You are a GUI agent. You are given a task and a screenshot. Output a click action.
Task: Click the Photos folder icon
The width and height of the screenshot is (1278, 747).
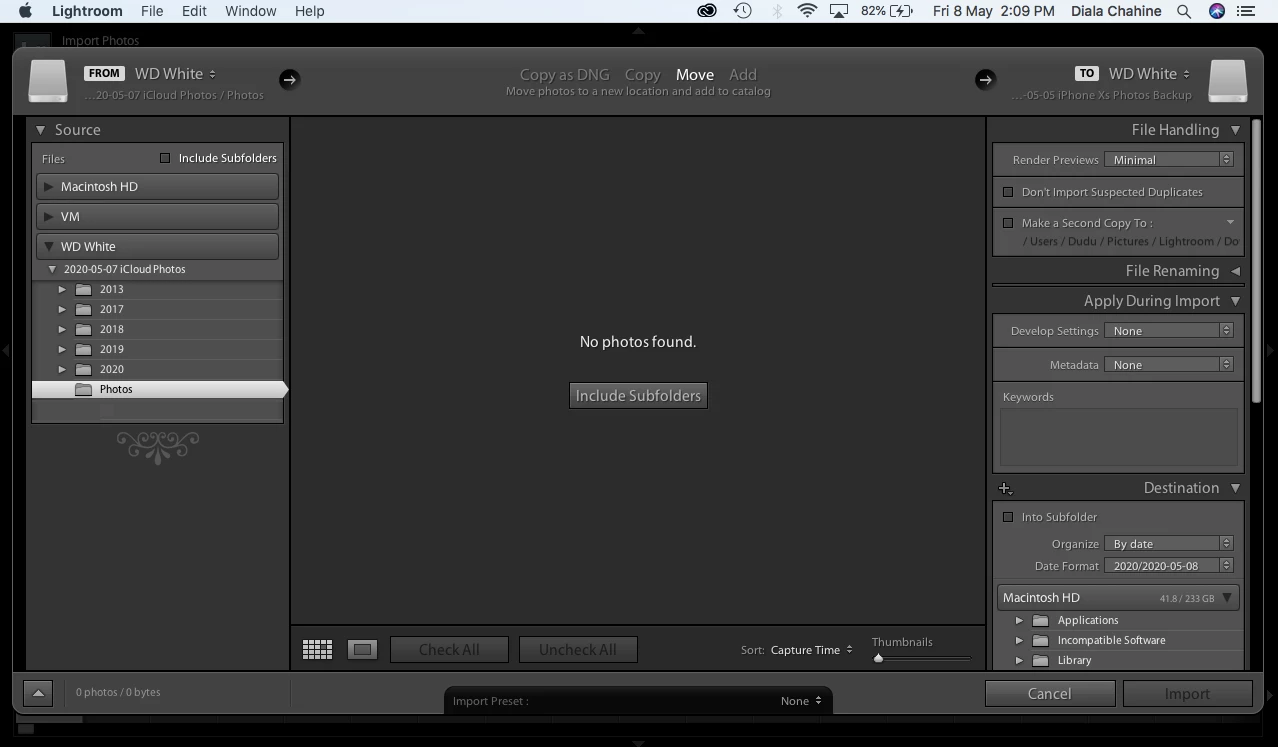(84, 390)
